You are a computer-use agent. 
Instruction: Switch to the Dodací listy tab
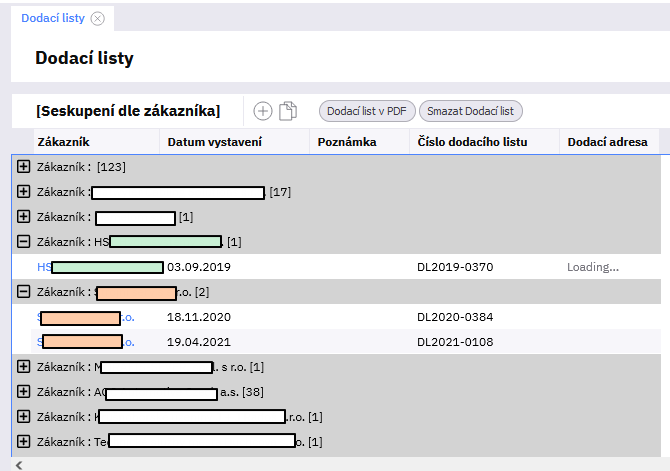point(53,19)
